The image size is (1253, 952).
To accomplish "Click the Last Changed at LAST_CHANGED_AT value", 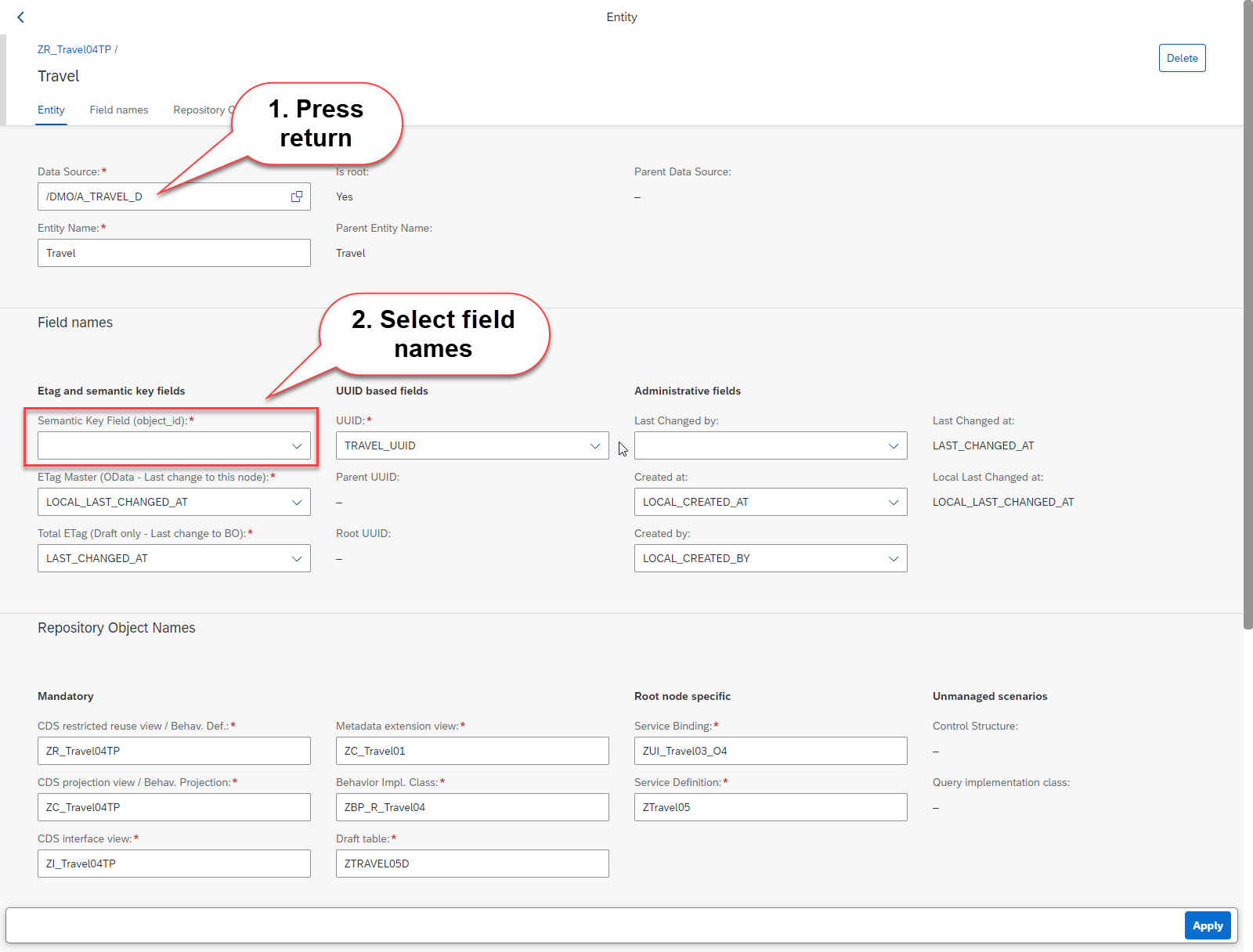I will (x=984, y=445).
